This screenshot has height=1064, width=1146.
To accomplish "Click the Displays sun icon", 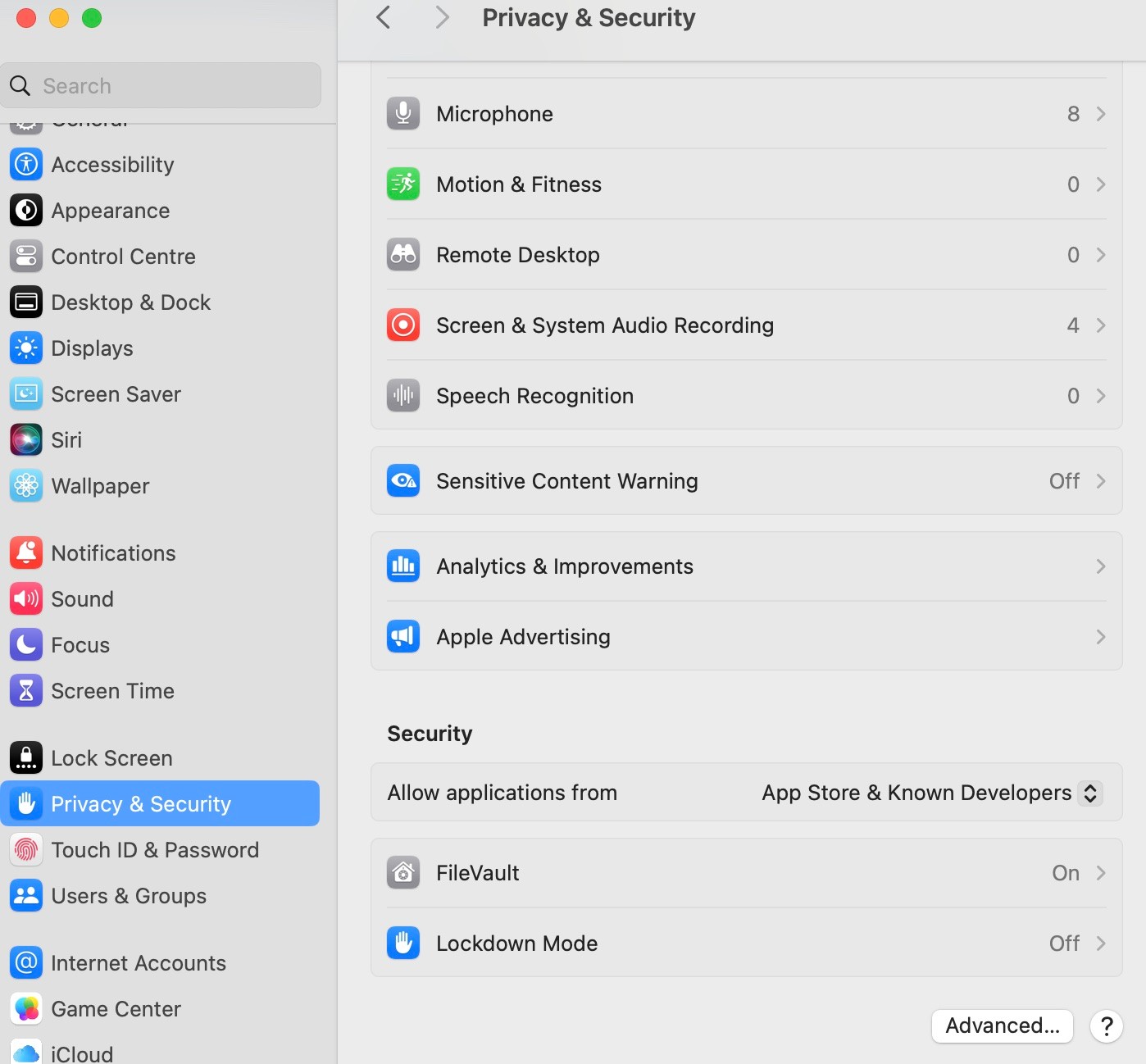I will pyautogui.click(x=26, y=348).
